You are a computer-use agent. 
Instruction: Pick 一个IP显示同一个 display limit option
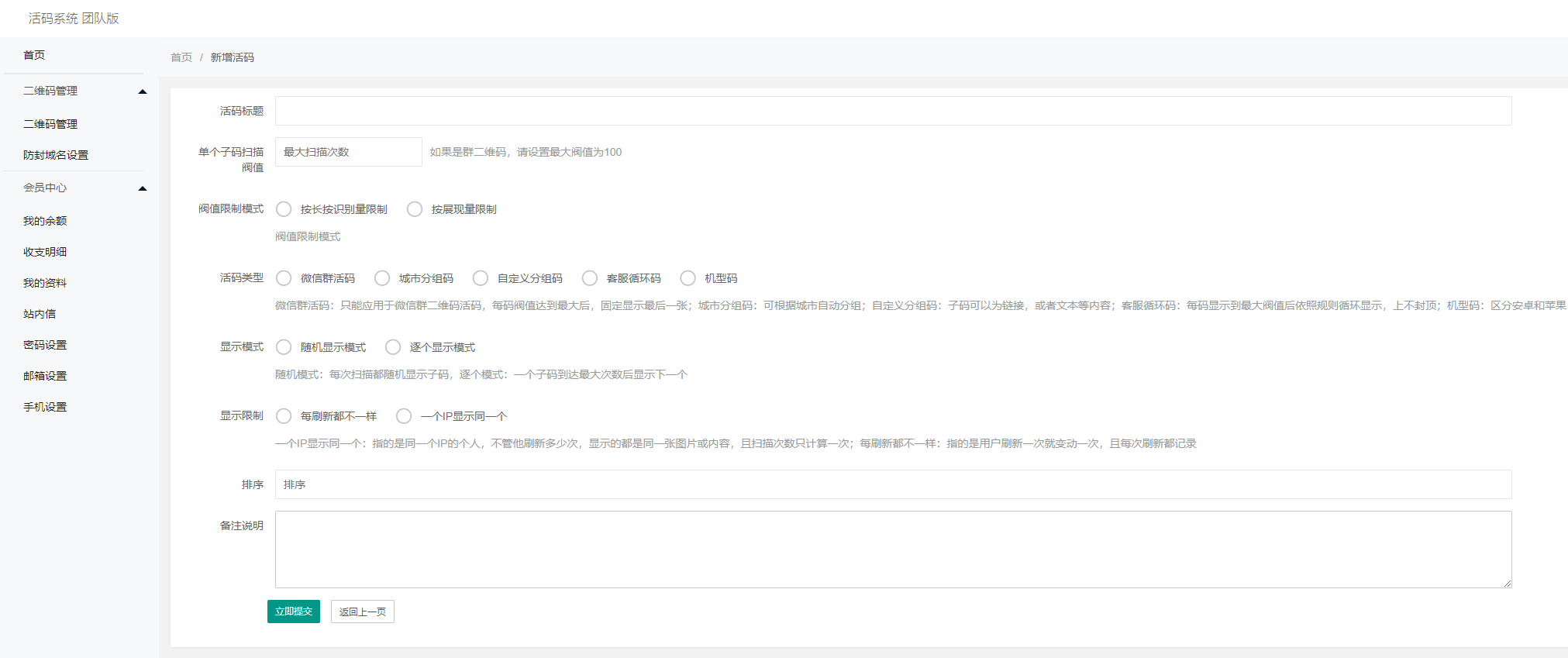pyautogui.click(x=405, y=416)
